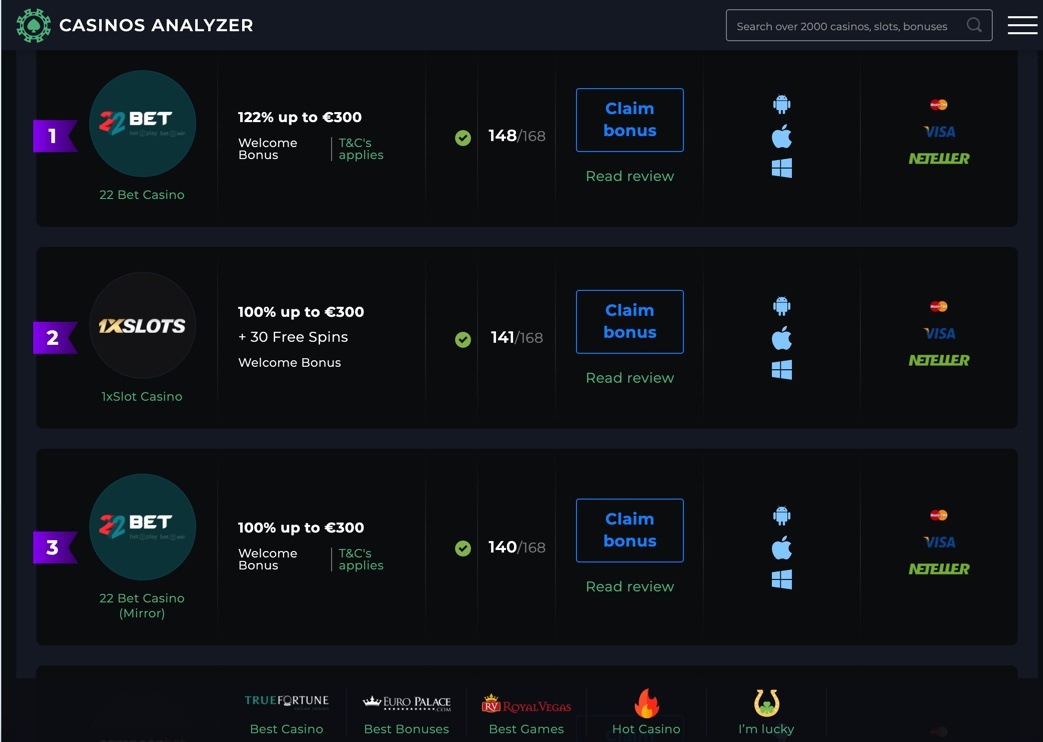Read review of 22 Bet Casino (Mirror)
Image resolution: width=1043 pixels, height=742 pixels.
pos(630,587)
